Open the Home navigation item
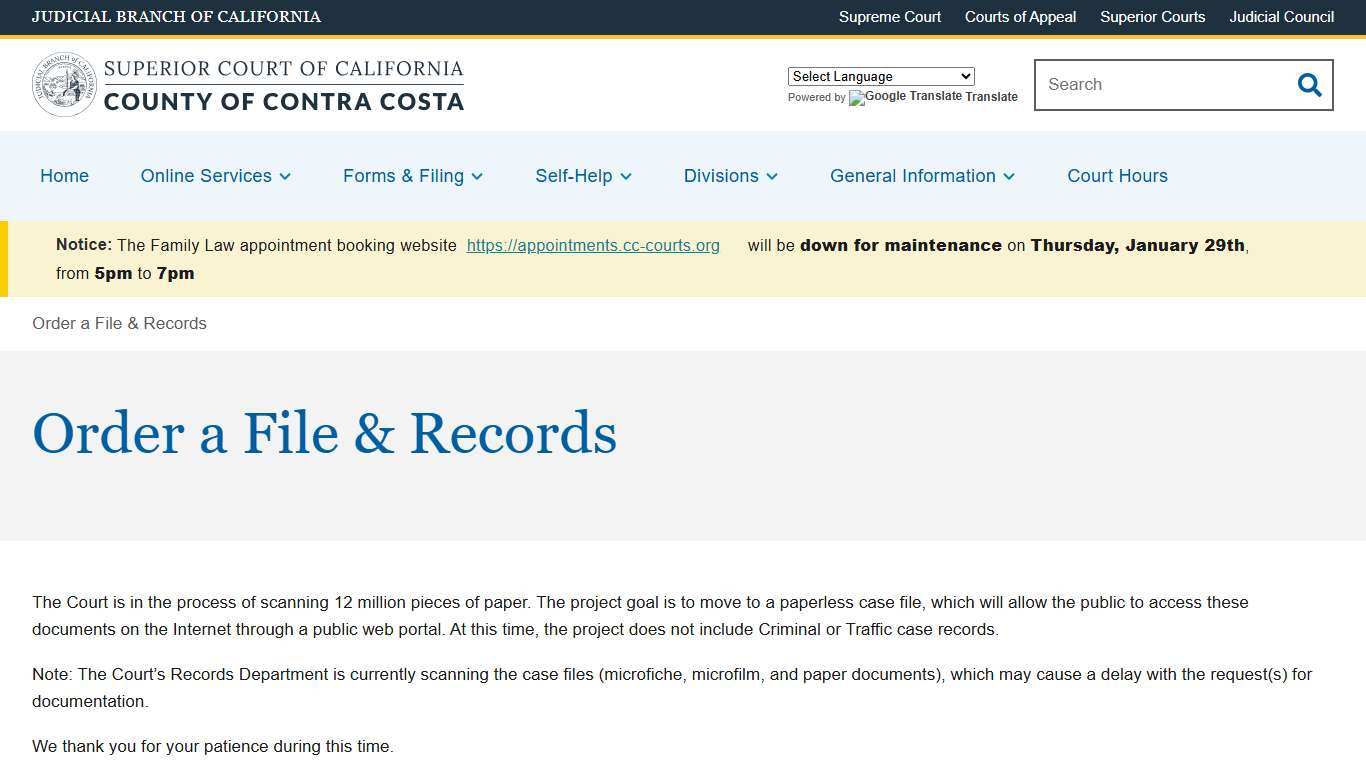 (x=64, y=176)
